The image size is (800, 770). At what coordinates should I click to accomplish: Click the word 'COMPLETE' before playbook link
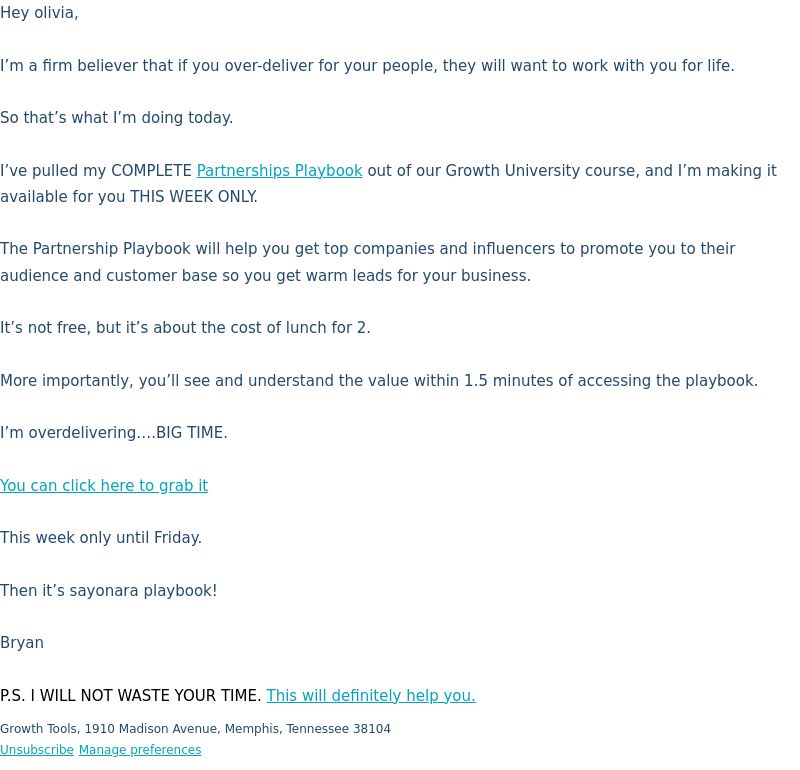click(x=152, y=170)
